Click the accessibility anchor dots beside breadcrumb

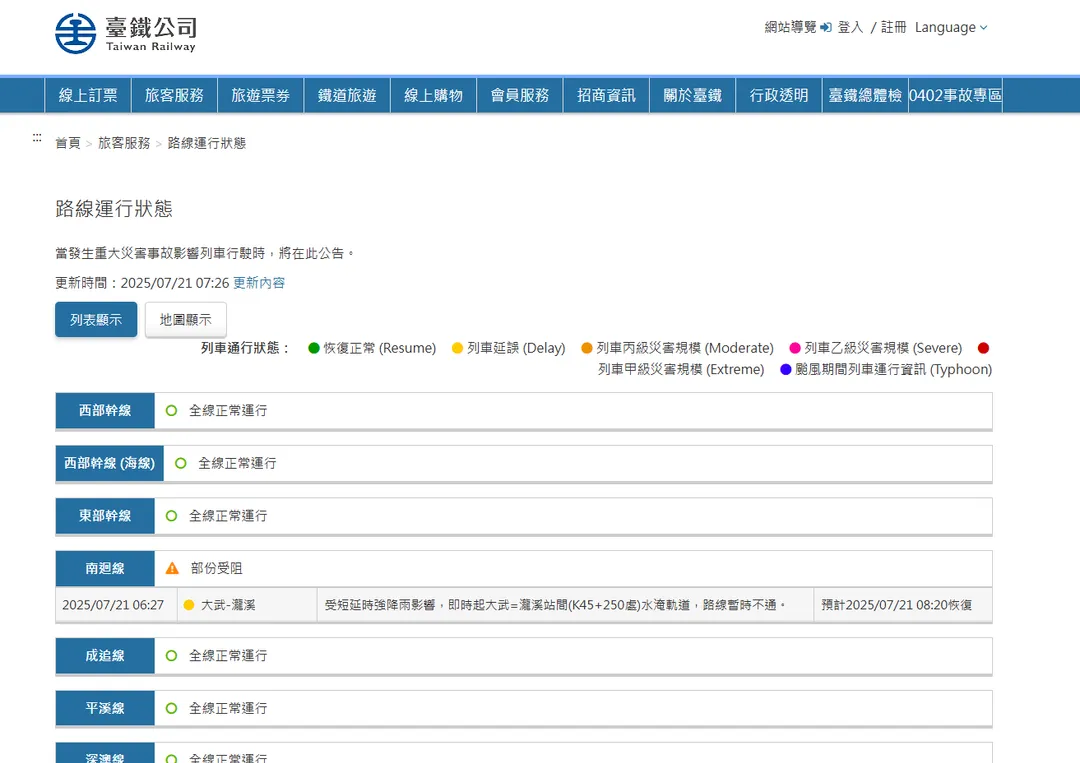(x=37, y=138)
